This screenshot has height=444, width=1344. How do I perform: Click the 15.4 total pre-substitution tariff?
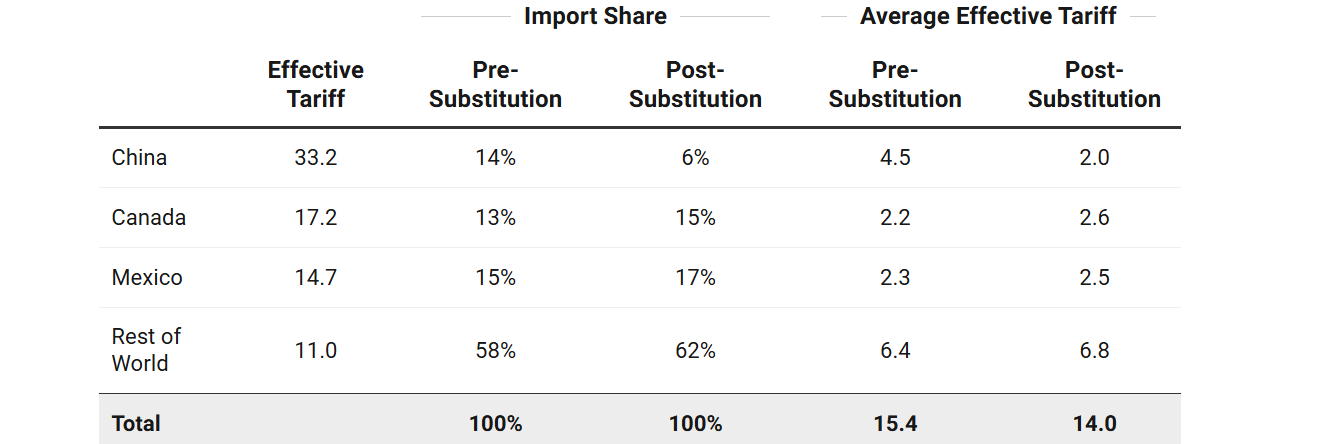click(895, 423)
